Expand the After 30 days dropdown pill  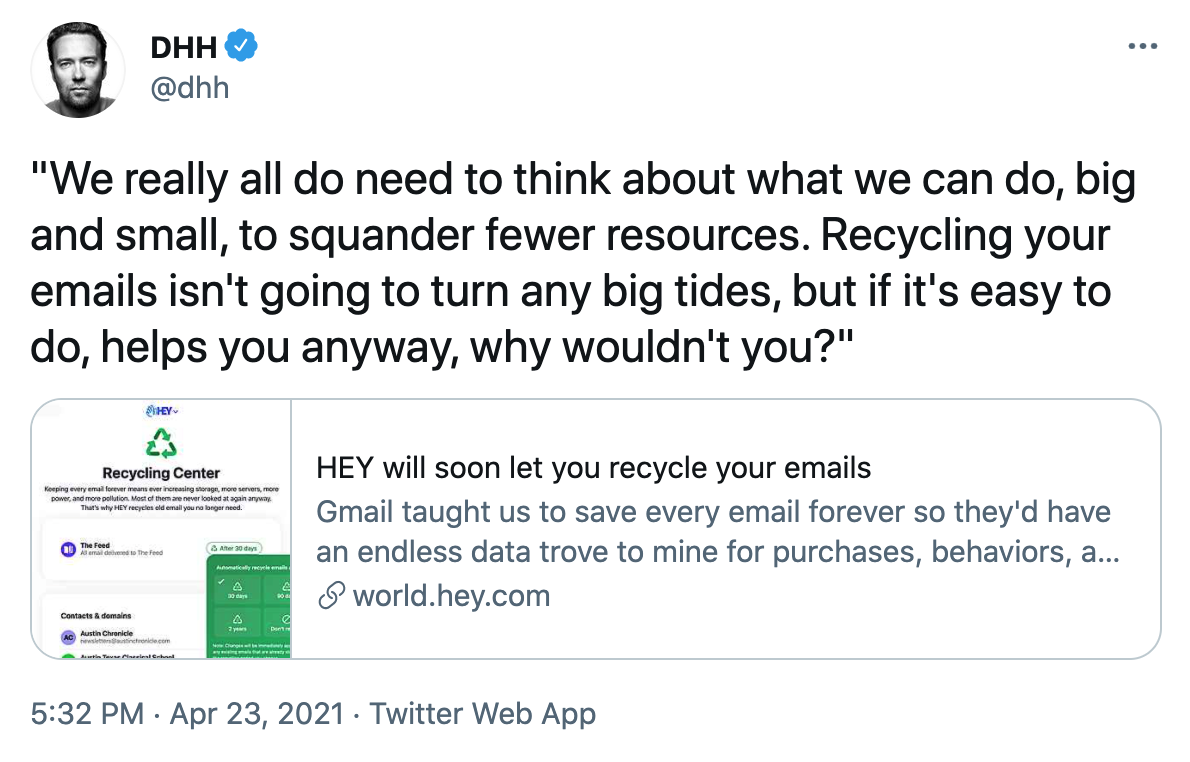click(234, 548)
